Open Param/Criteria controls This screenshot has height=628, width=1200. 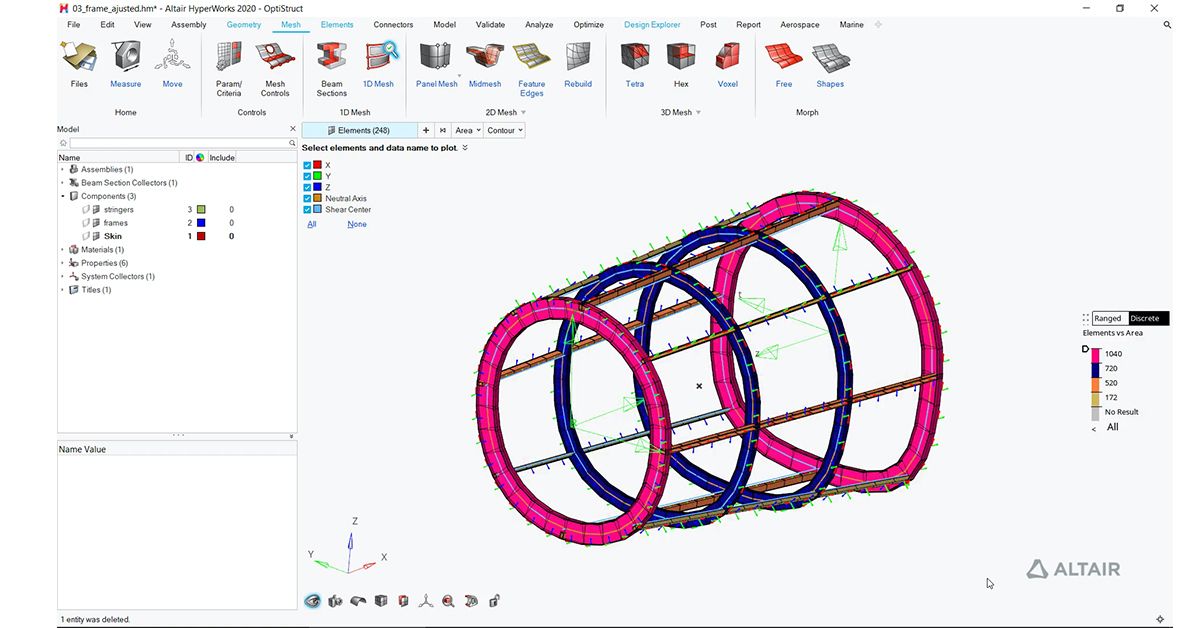(229, 68)
